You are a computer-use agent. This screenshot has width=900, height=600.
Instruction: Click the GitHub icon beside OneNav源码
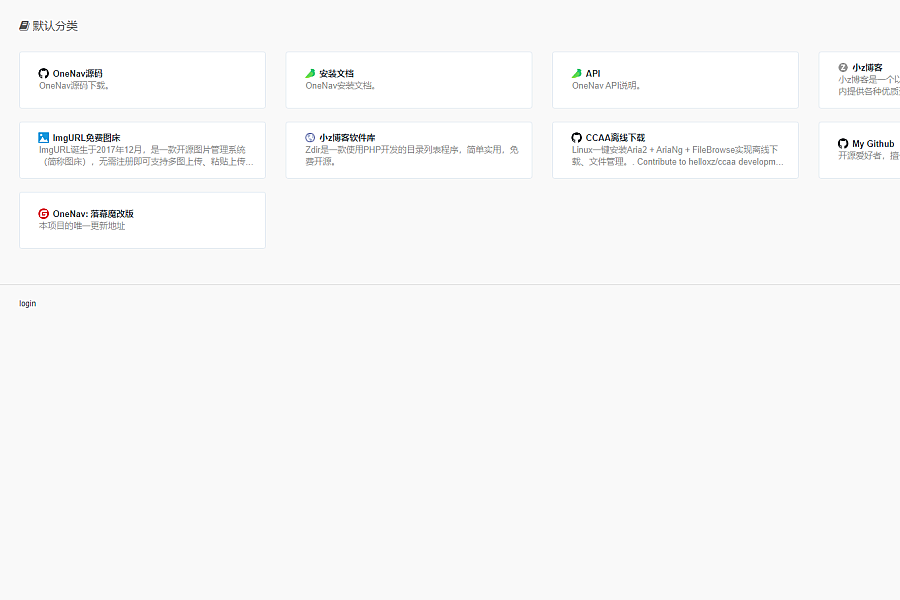[x=44, y=73]
